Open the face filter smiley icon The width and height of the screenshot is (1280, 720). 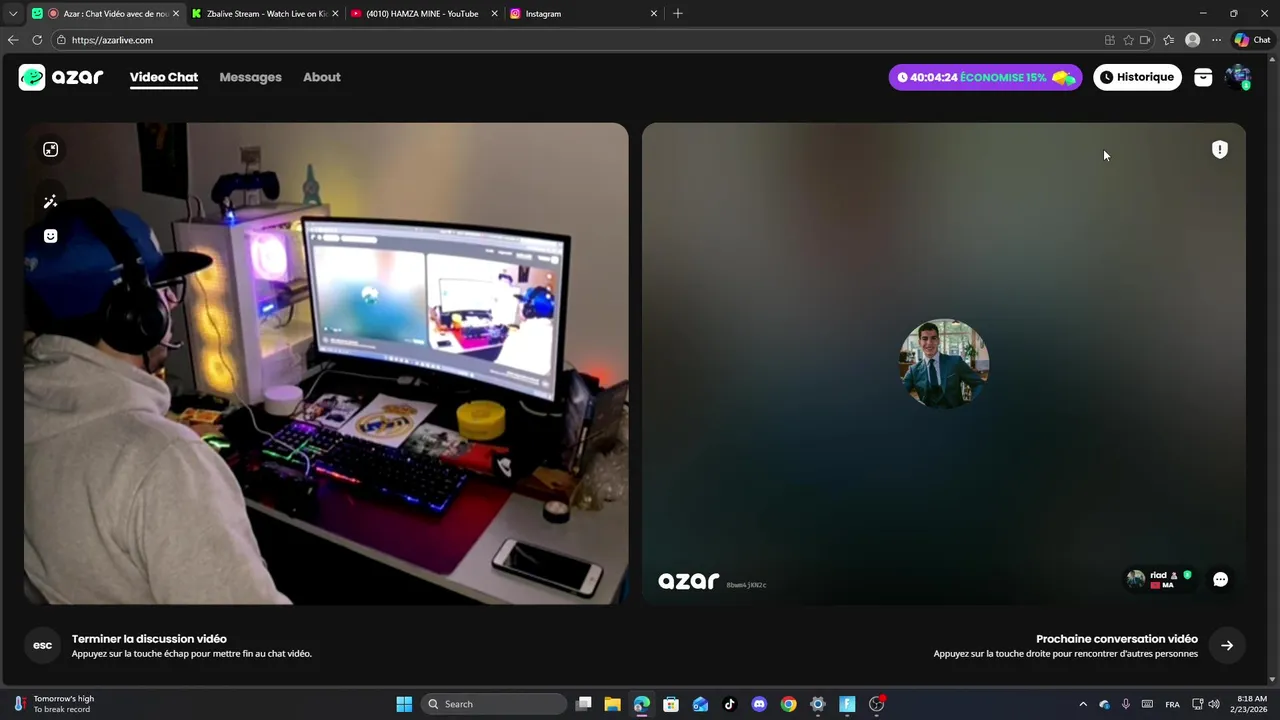click(51, 236)
